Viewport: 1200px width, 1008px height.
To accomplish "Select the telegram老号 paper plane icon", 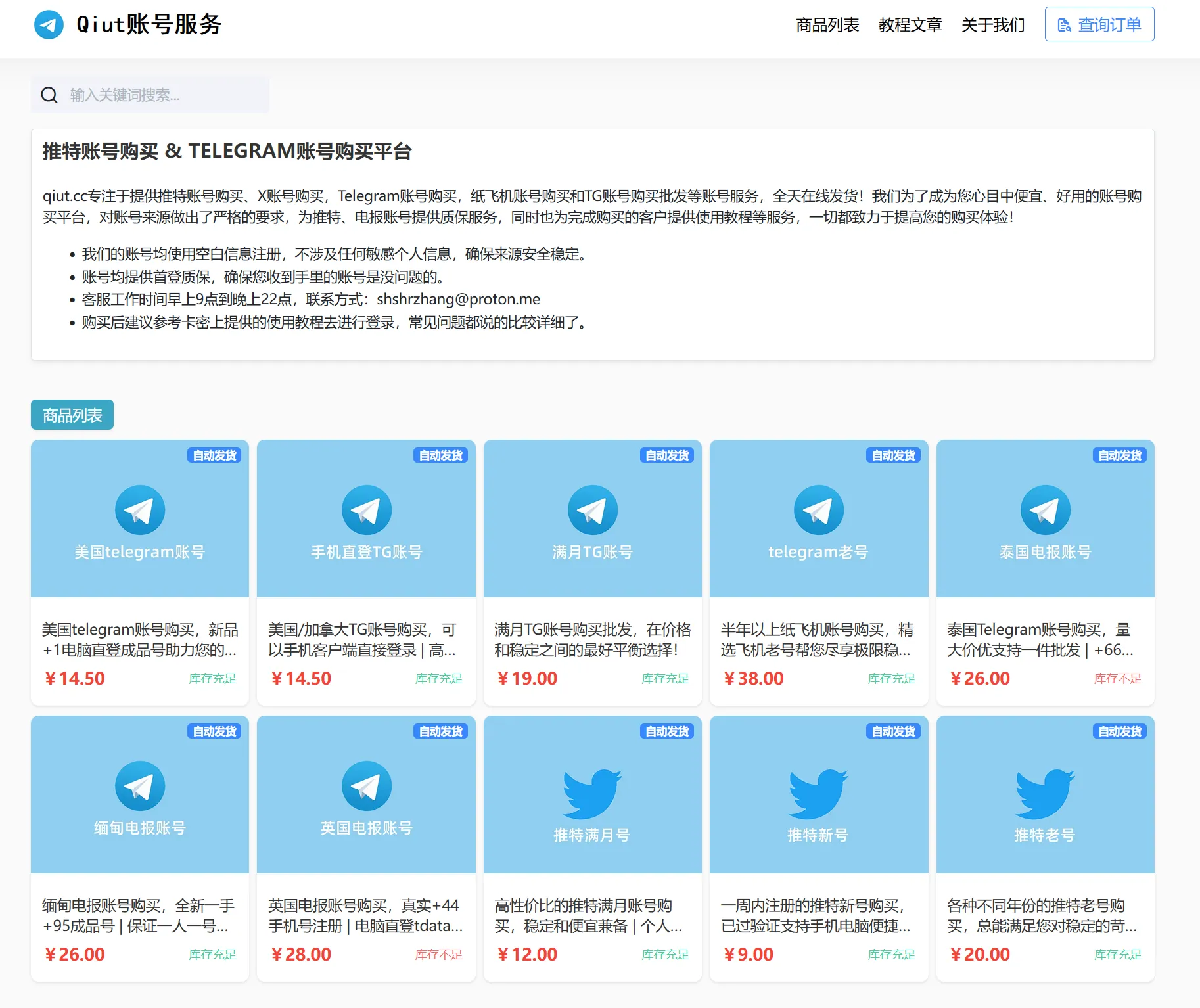I will (x=819, y=509).
